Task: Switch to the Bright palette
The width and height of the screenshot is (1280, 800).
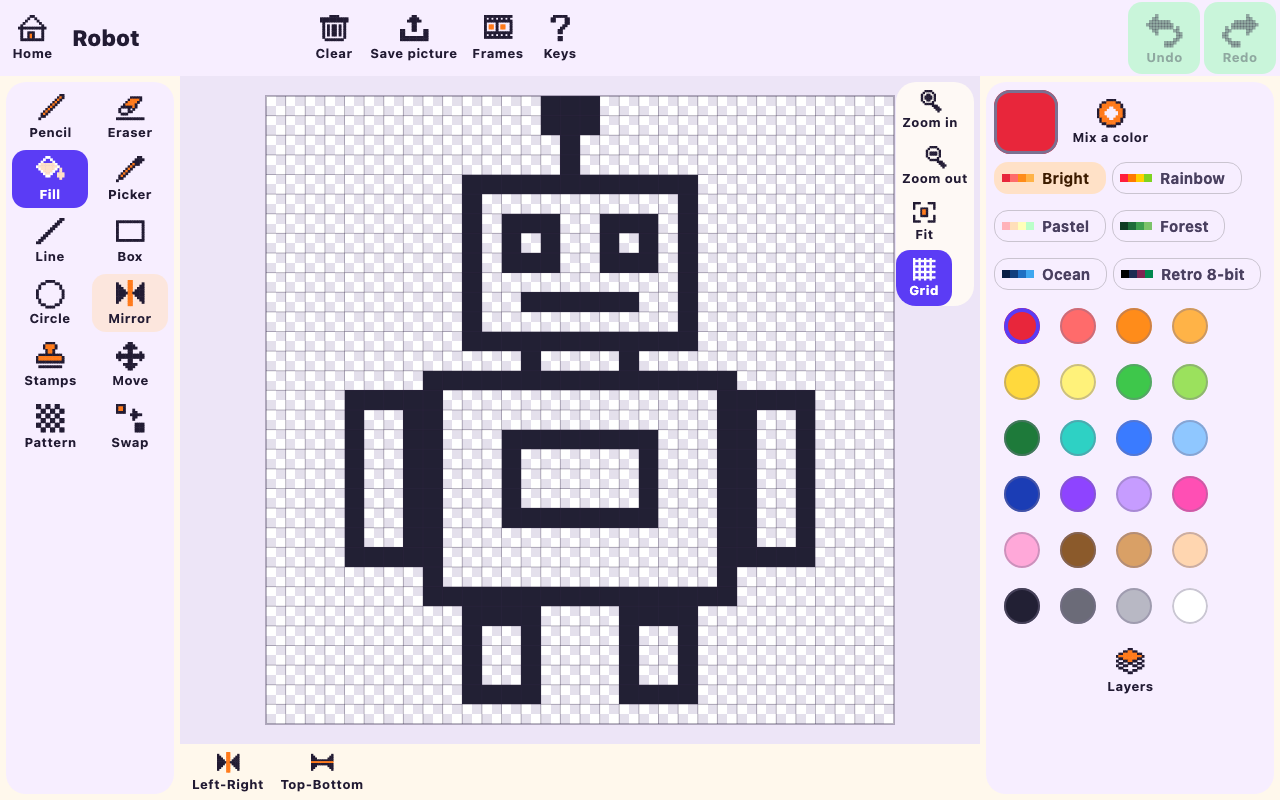Action: click(1050, 178)
